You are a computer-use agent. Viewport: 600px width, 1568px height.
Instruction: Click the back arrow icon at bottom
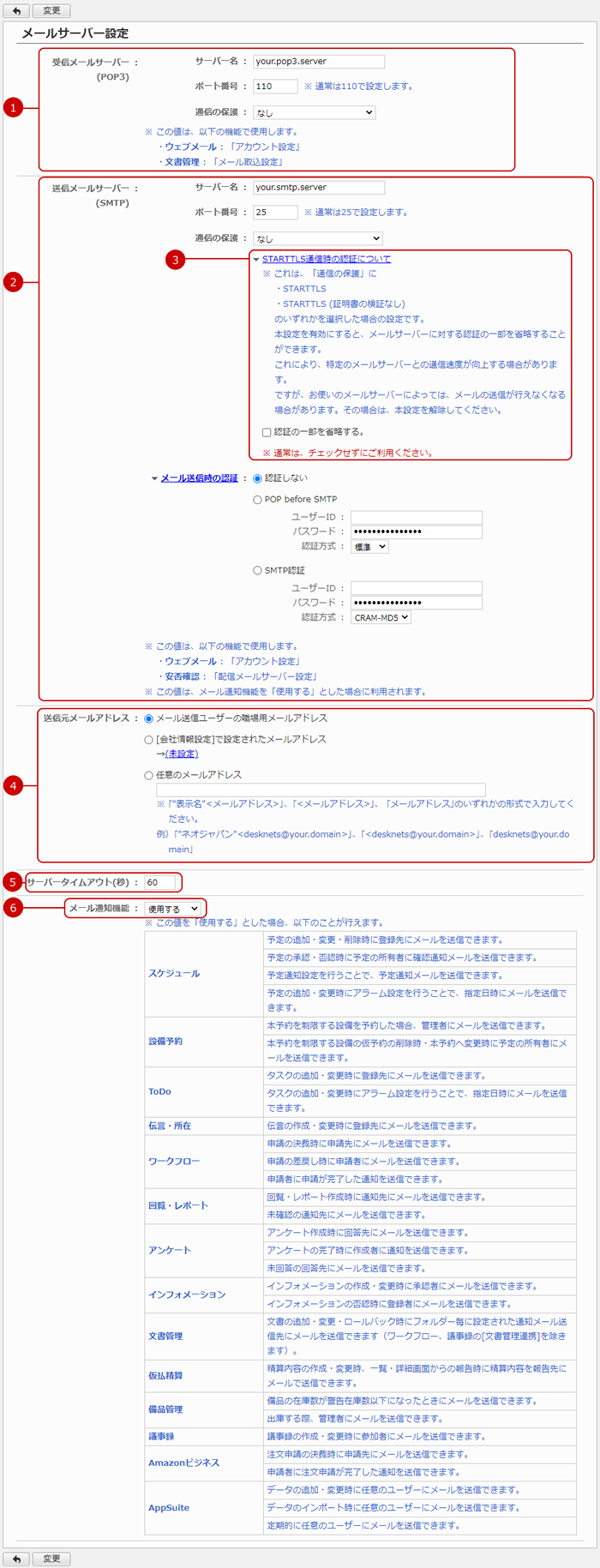click(16, 1559)
